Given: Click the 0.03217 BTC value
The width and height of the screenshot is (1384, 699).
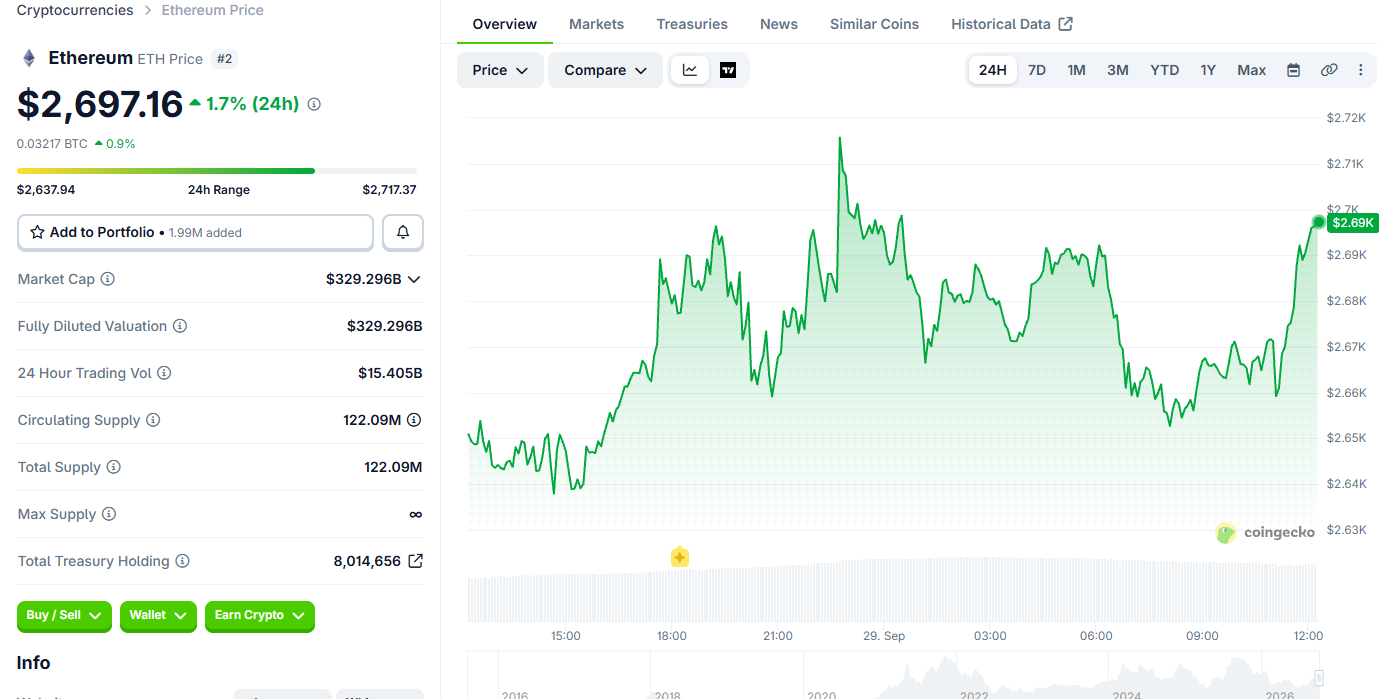Looking at the screenshot, I should tap(52, 144).
